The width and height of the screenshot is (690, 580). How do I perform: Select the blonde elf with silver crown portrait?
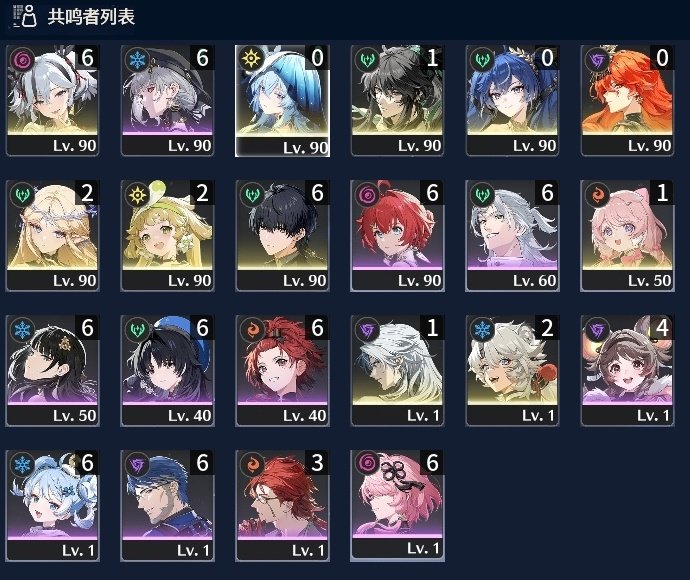coord(52,235)
